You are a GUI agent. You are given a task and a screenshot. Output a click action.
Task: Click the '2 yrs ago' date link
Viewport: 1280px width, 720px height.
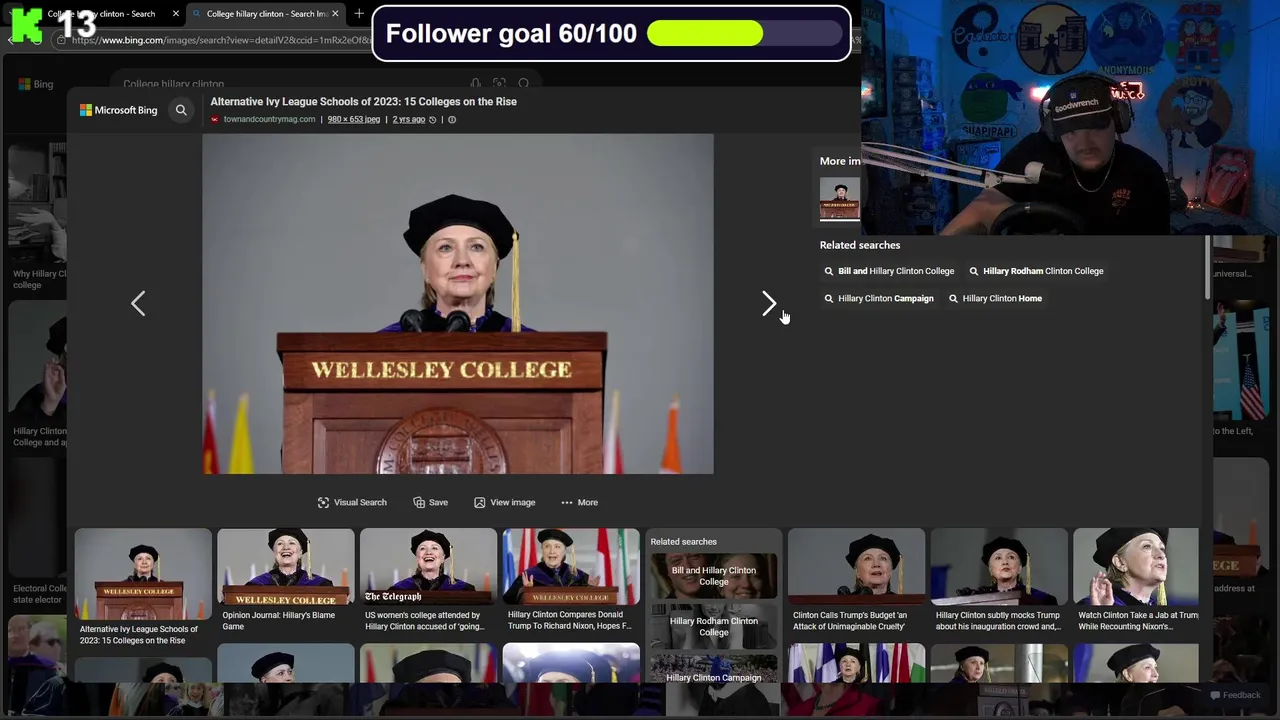(408, 119)
